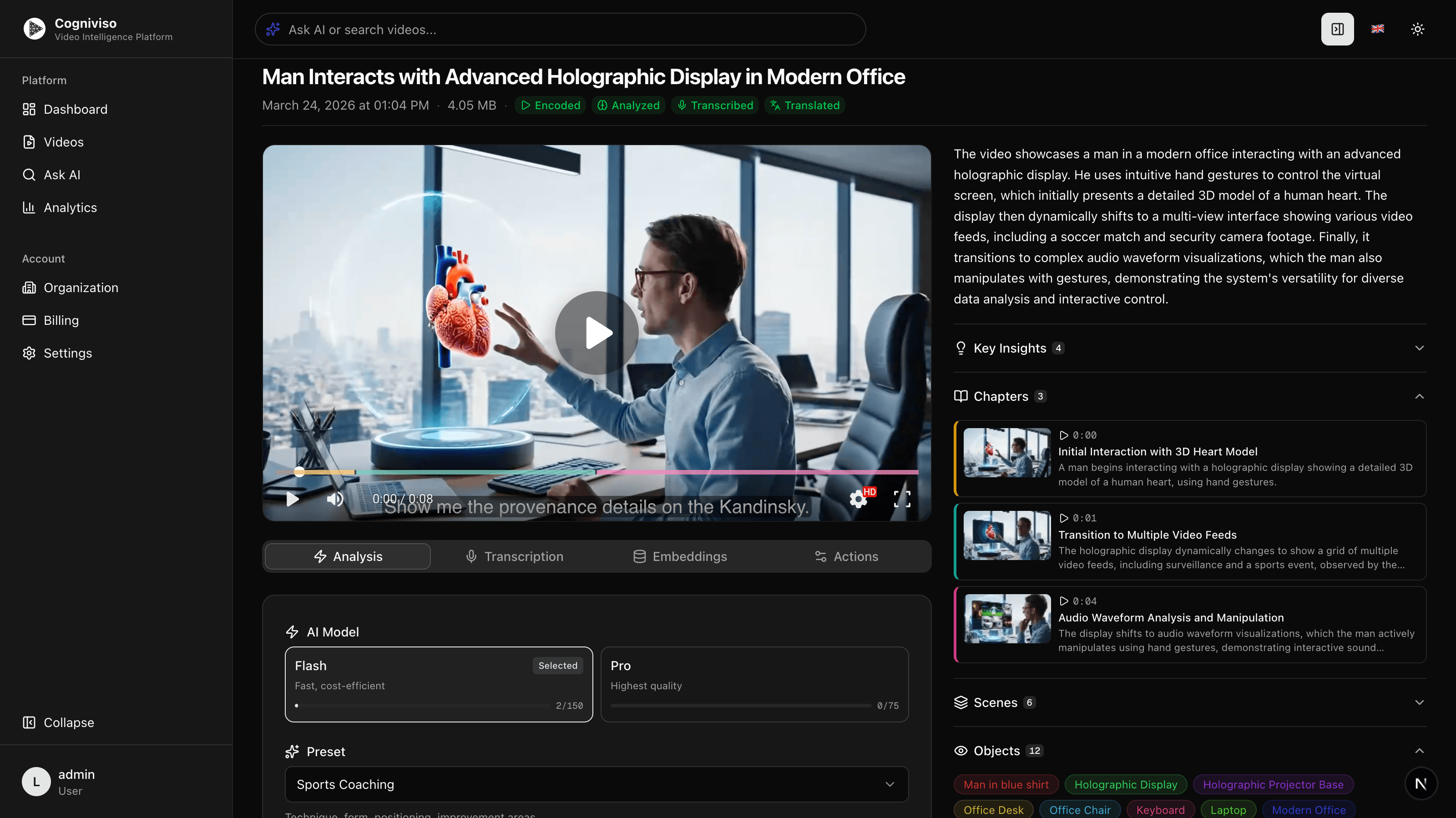This screenshot has width=1456, height=818.
Task: Open the HD quality settings gear
Action: [858, 499]
